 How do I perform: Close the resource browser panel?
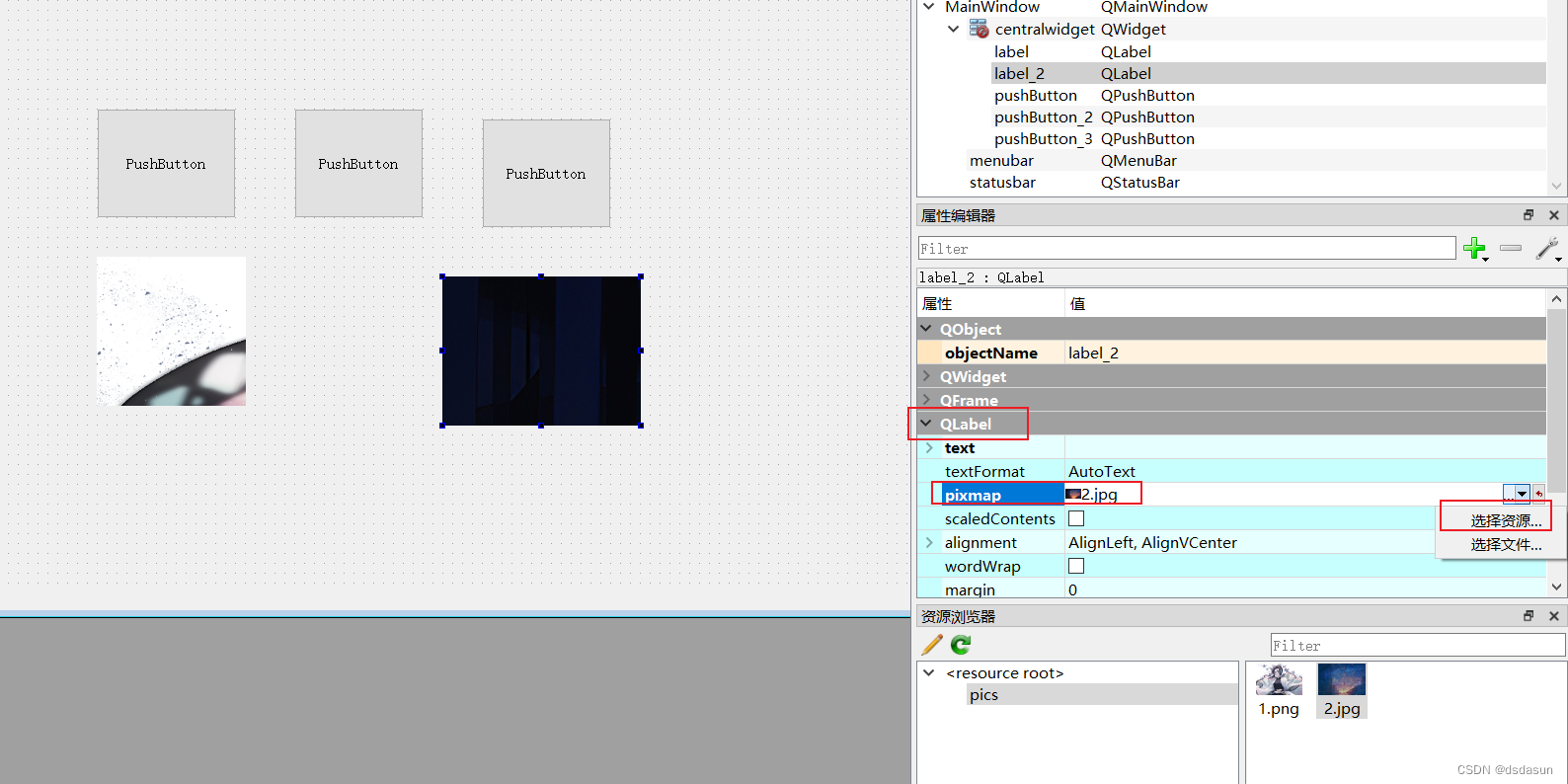tap(1553, 616)
